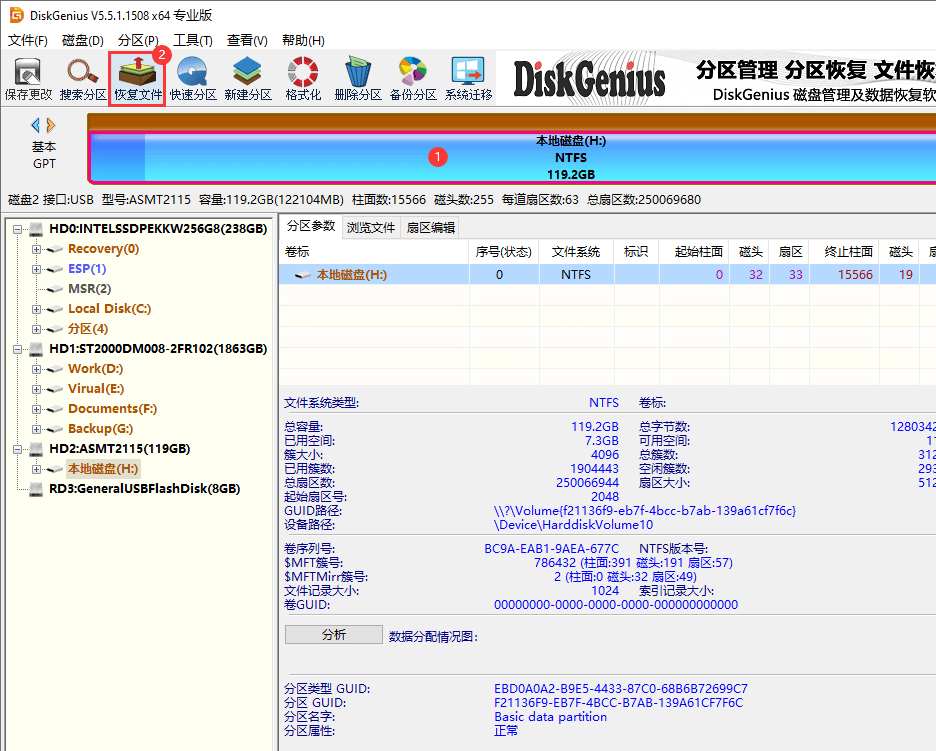Click the 正常 partition attribute link
936x751 pixels.
(x=506, y=730)
